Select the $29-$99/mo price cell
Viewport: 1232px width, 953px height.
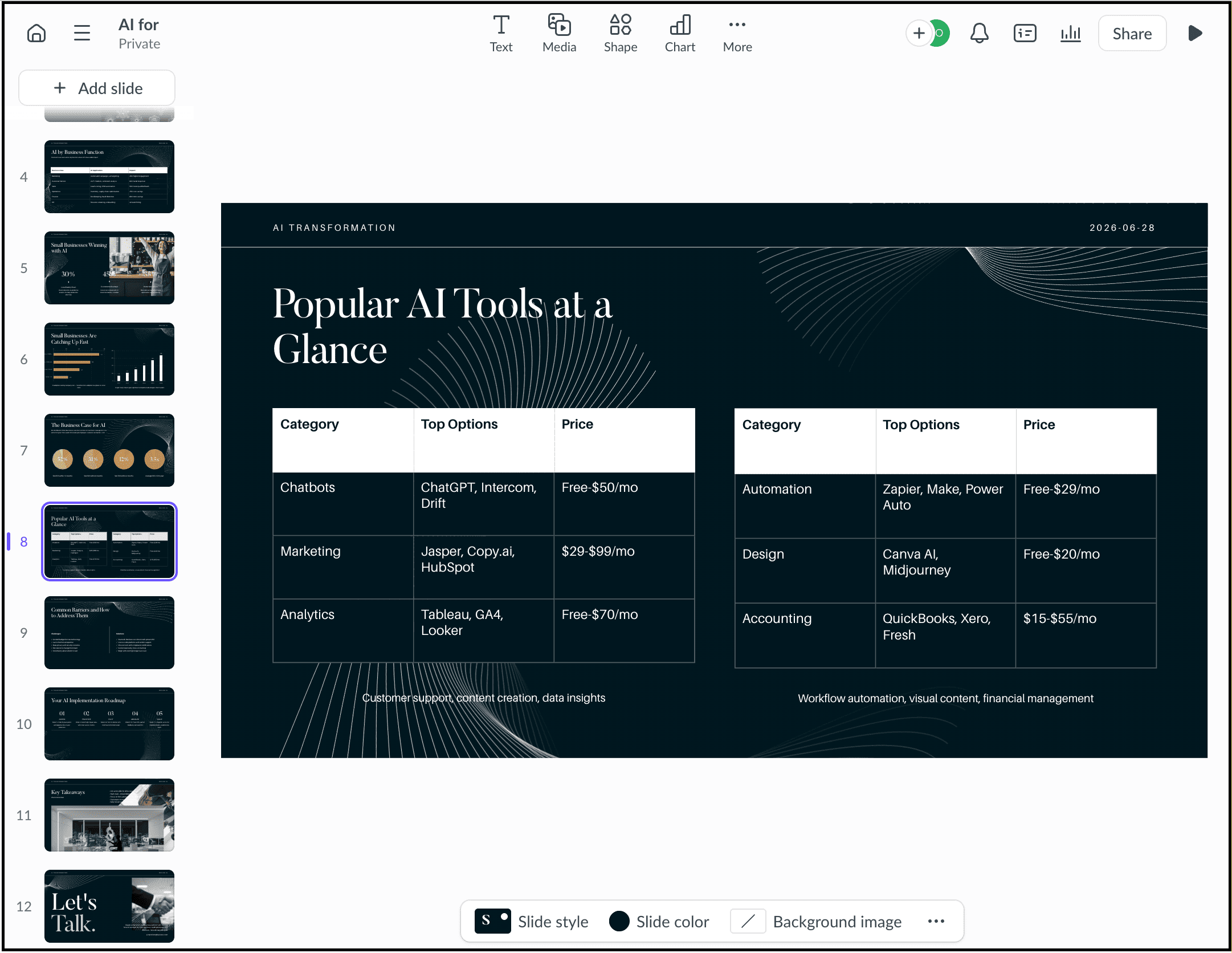(625, 568)
